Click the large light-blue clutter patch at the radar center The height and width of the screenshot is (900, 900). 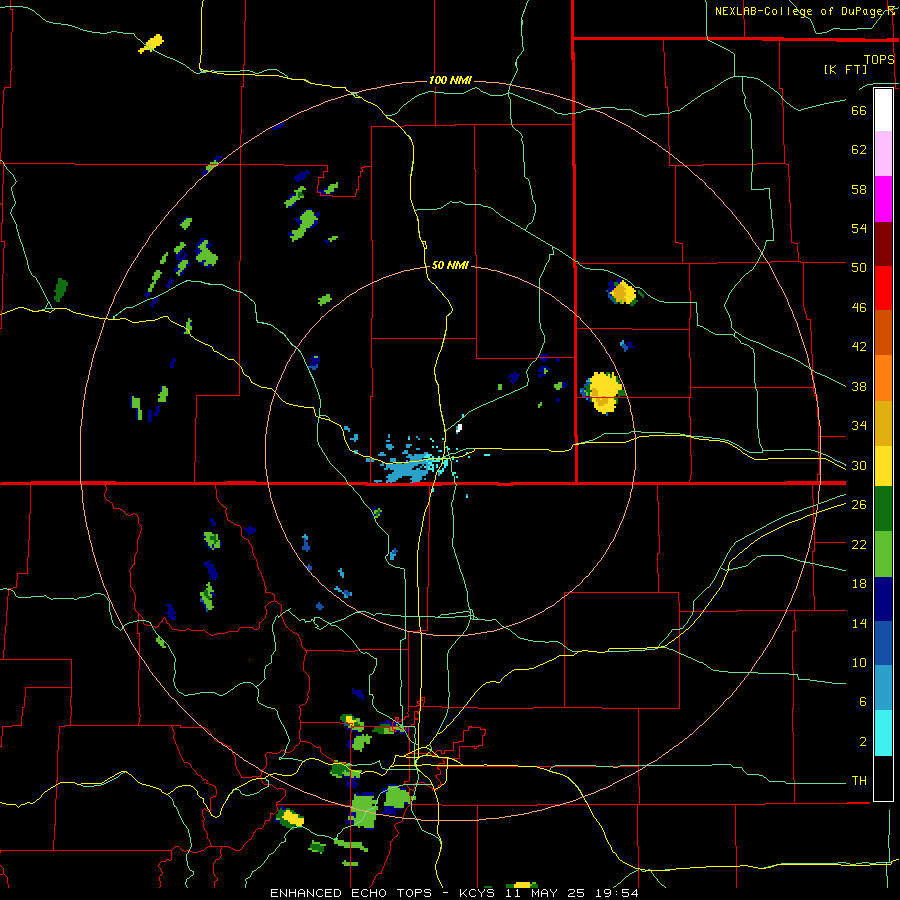click(x=407, y=467)
